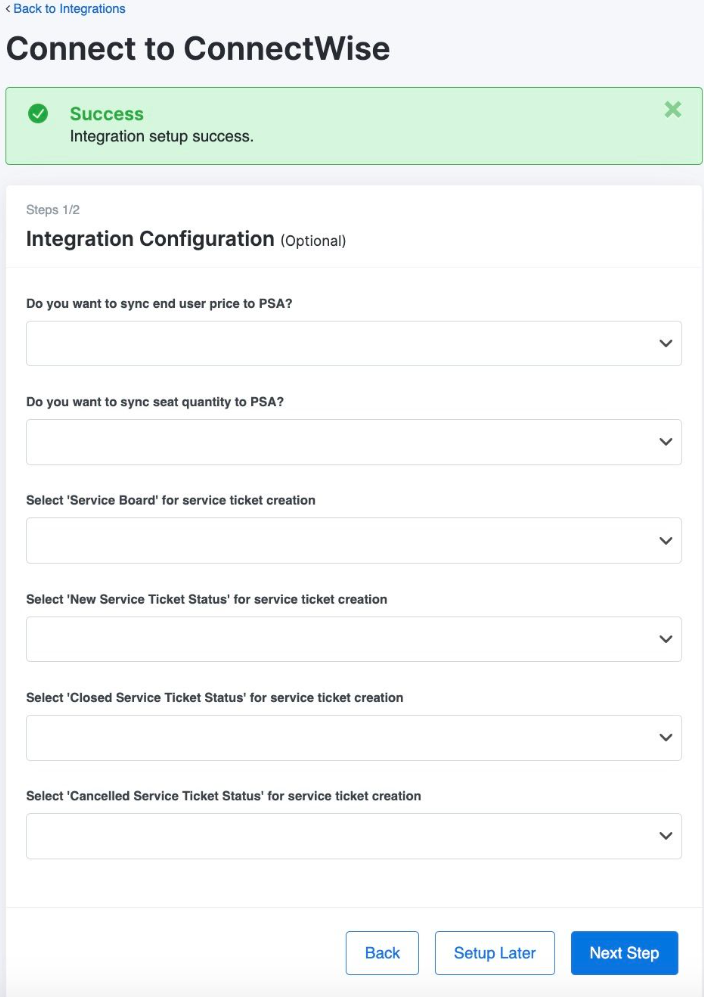Image resolution: width=704 pixels, height=997 pixels.
Task: Open the Closed Service Ticket Status field
Action: click(x=354, y=738)
